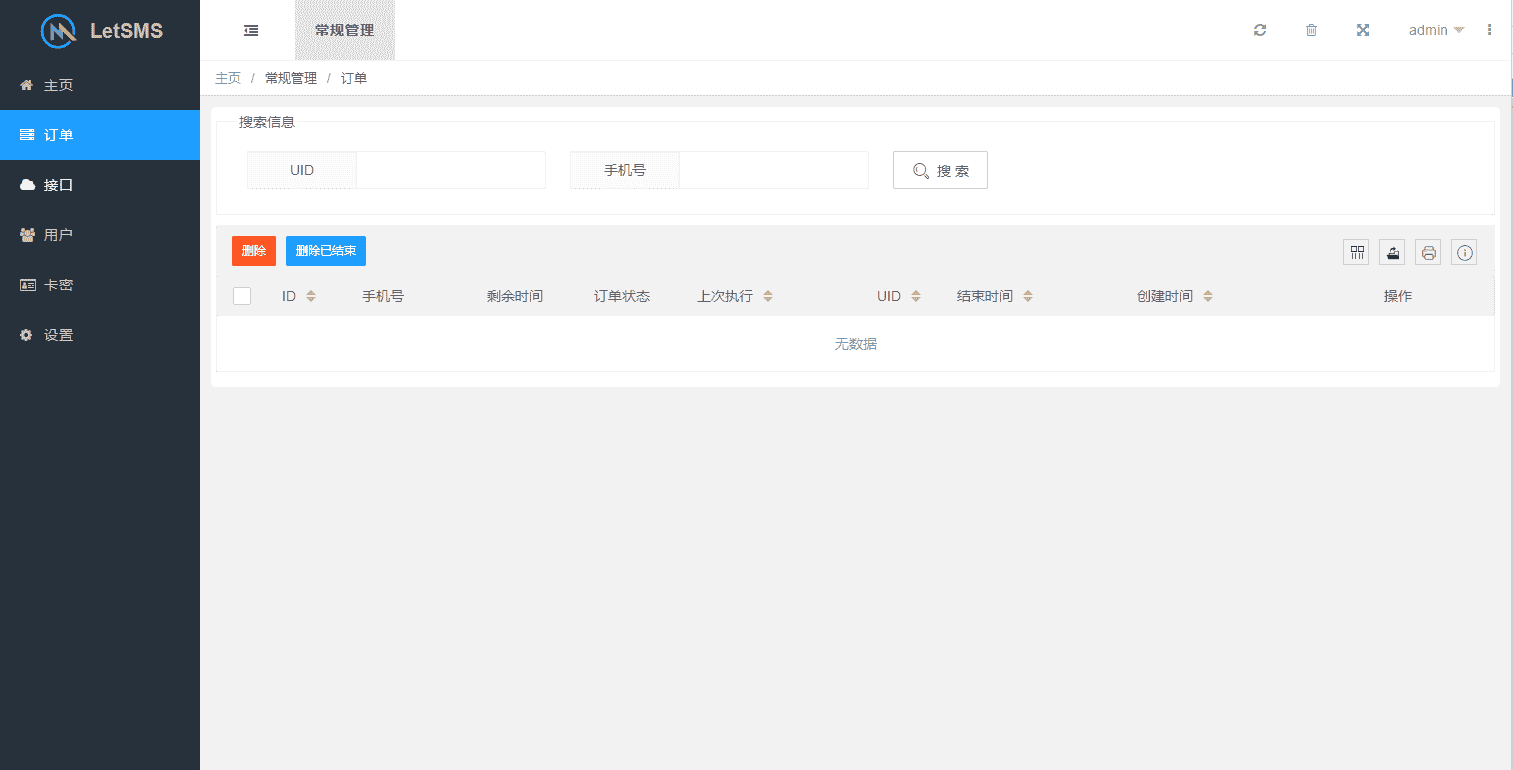Sort the table by ID column

310,296
